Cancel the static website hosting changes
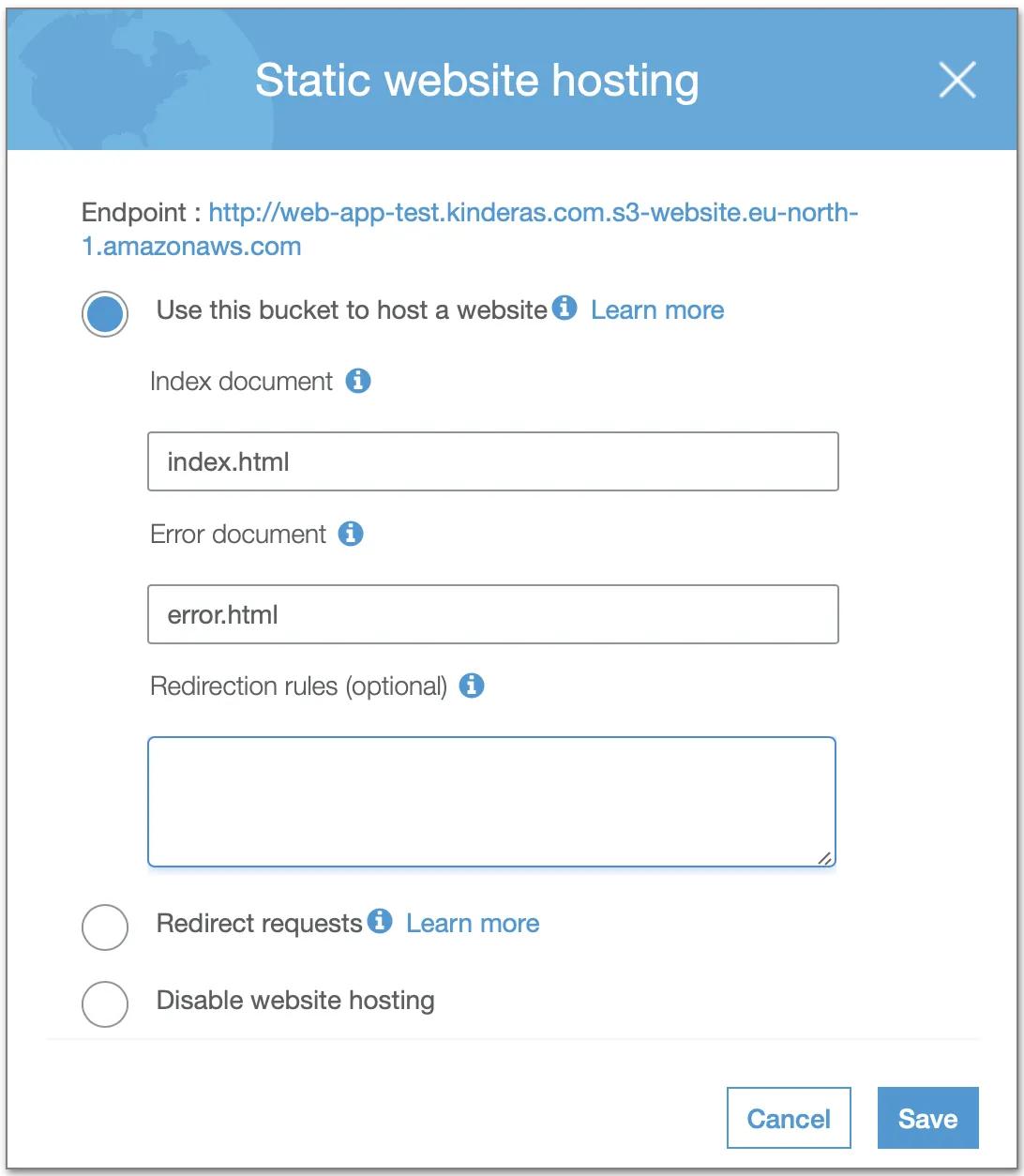The height and width of the screenshot is (1176, 1024). (x=788, y=1118)
